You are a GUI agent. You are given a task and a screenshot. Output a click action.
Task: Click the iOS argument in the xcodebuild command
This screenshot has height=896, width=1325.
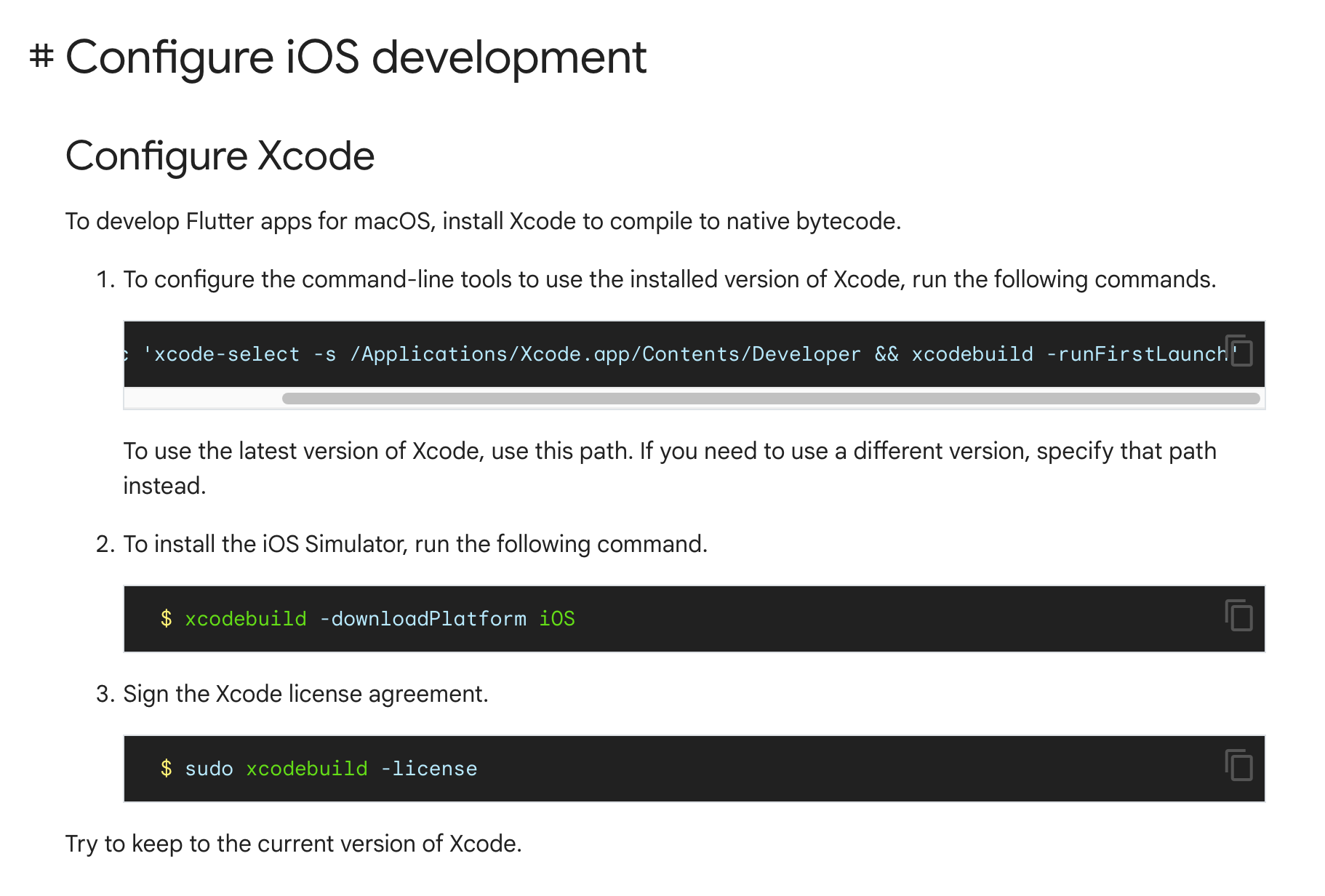[557, 619]
